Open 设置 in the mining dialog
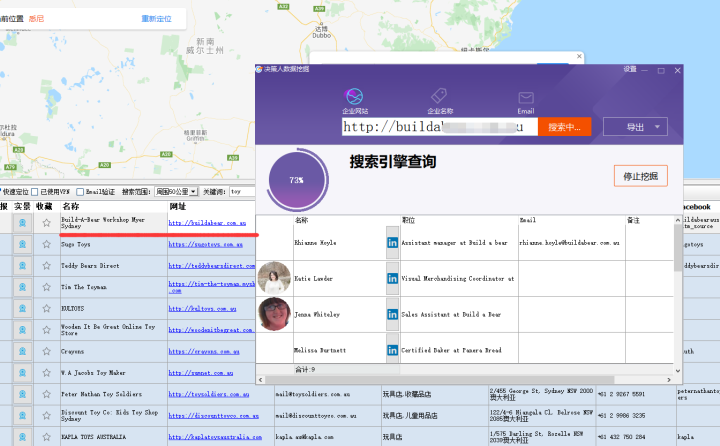The height and width of the screenshot is (446, 720). click(x=630, y=69)
